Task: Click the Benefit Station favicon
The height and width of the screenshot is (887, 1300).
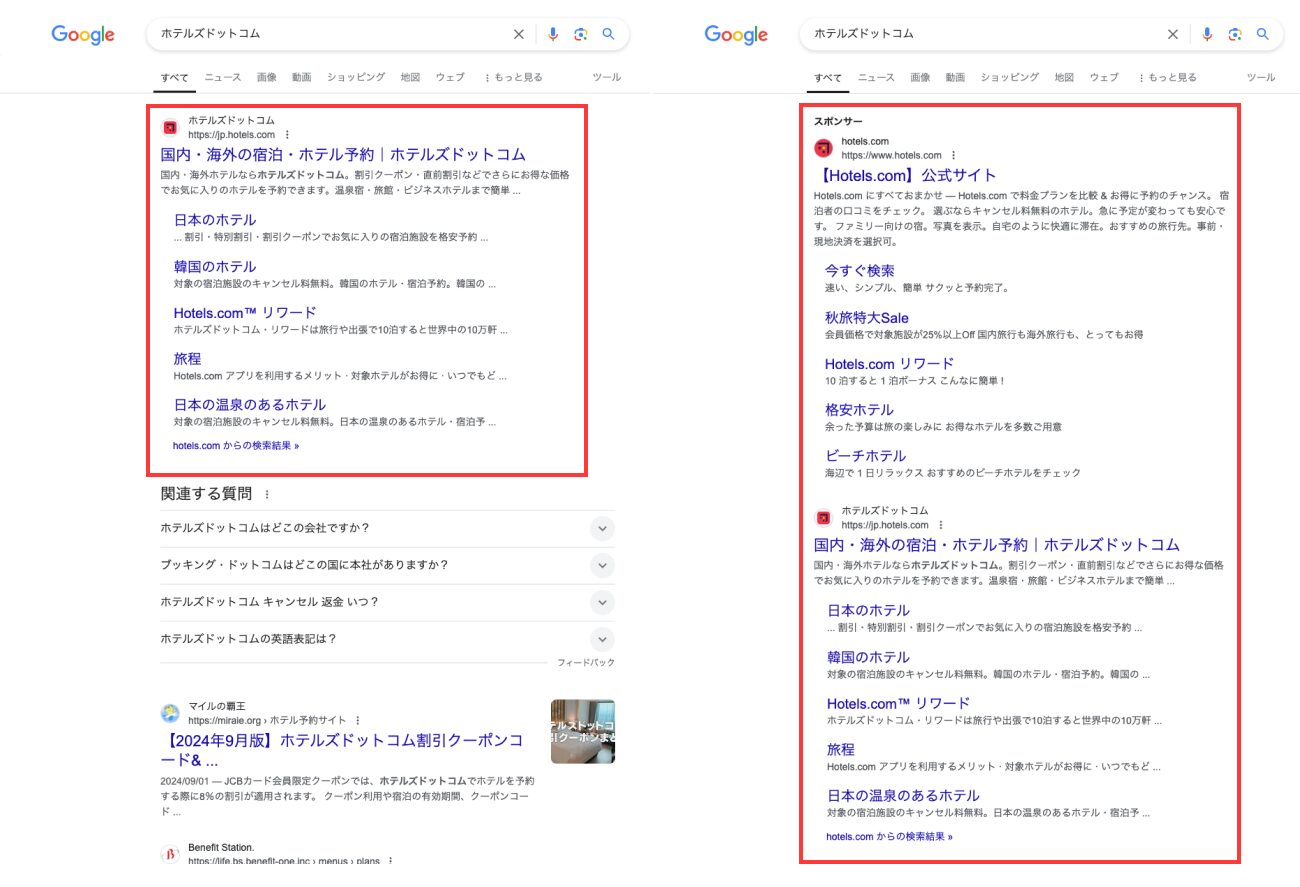Action: click(170, 854)
